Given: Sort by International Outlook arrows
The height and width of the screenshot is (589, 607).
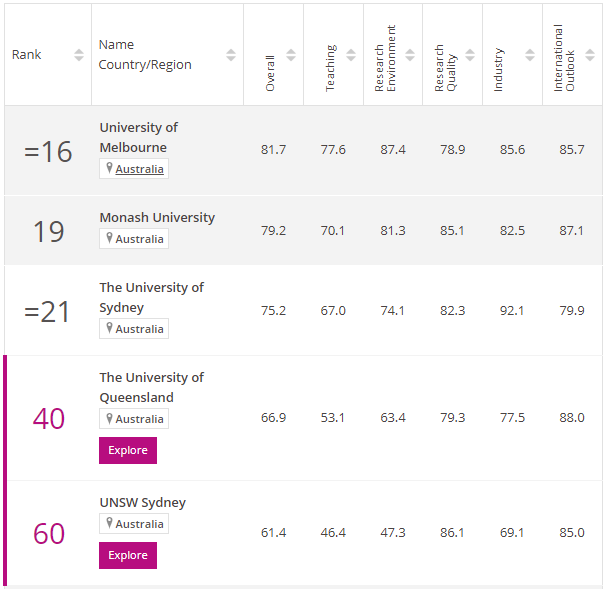Looking at the screenshot, I should 590,55.
